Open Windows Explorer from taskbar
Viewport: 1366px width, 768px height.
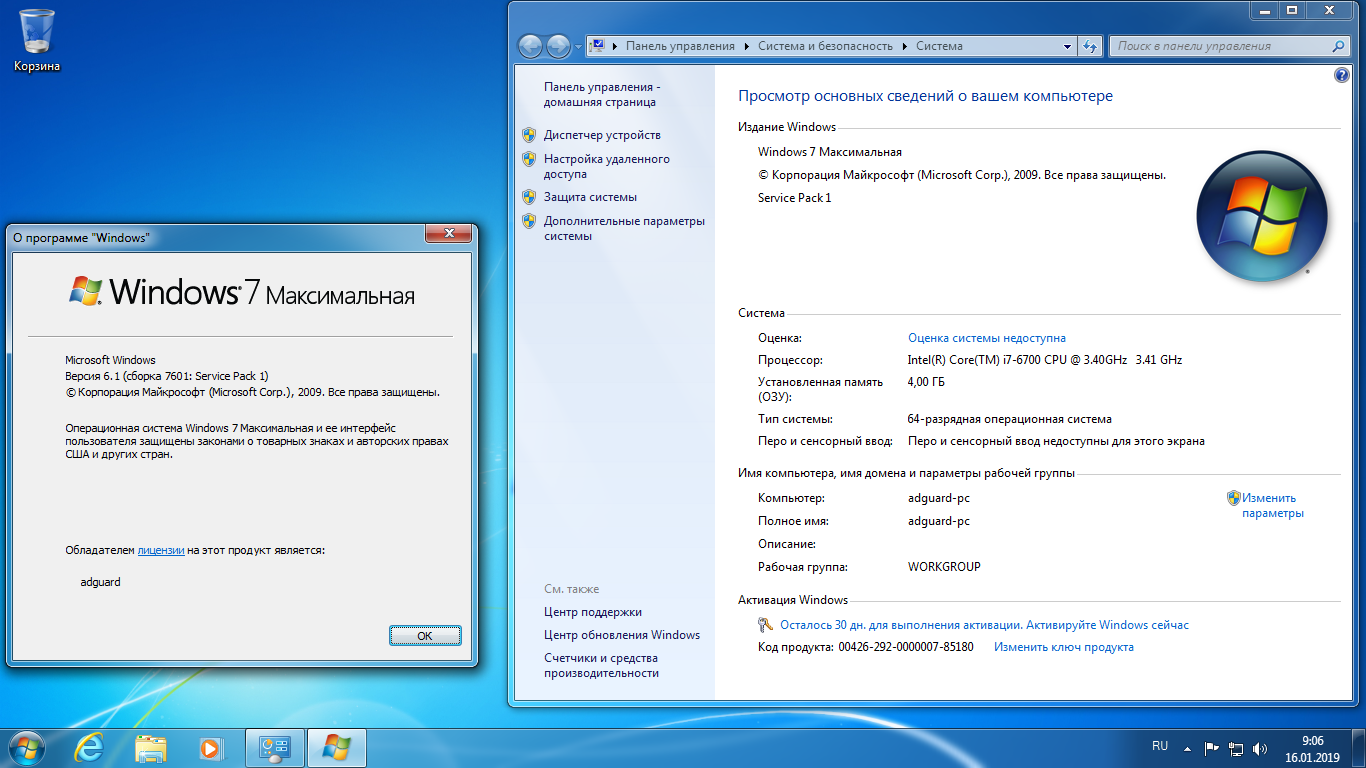151,748
